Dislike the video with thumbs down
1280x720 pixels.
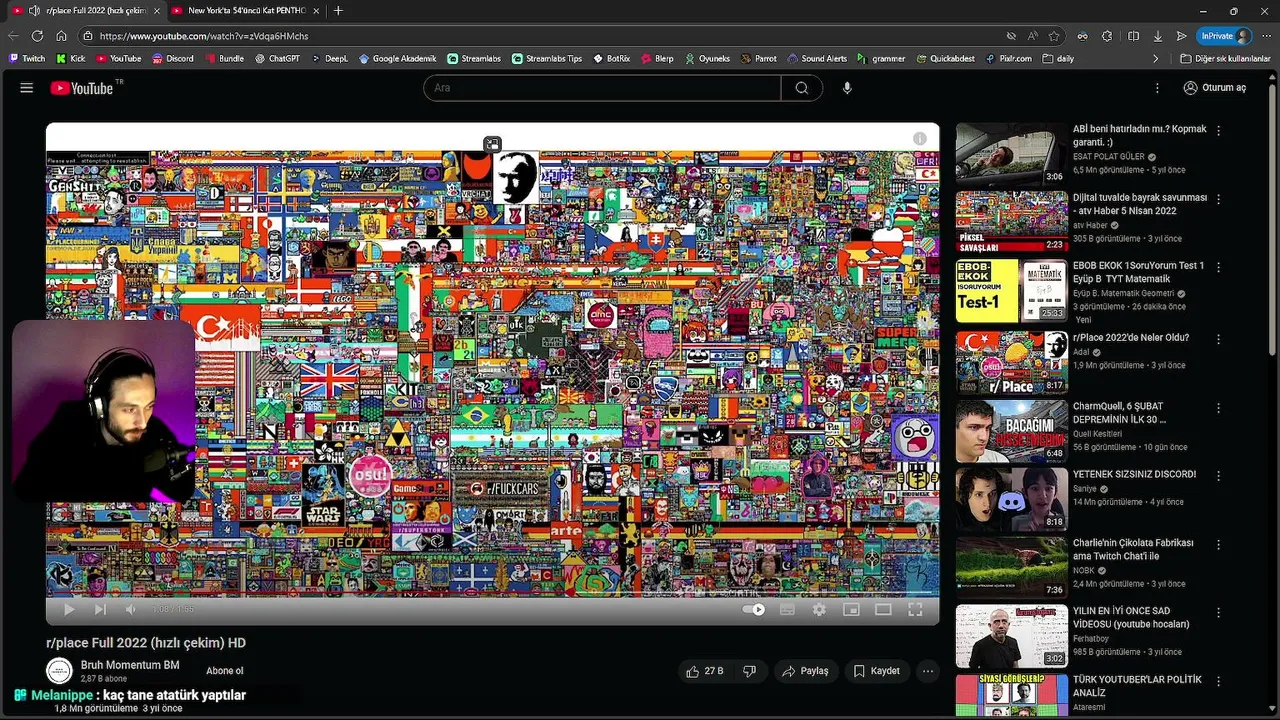[749, 671]
